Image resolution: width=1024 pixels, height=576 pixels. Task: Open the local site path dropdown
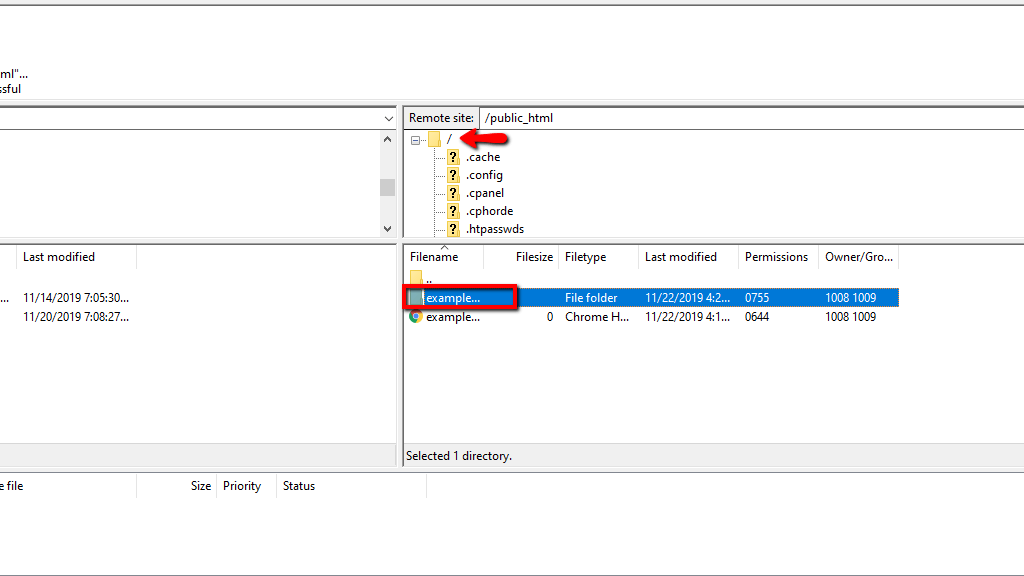389,118
